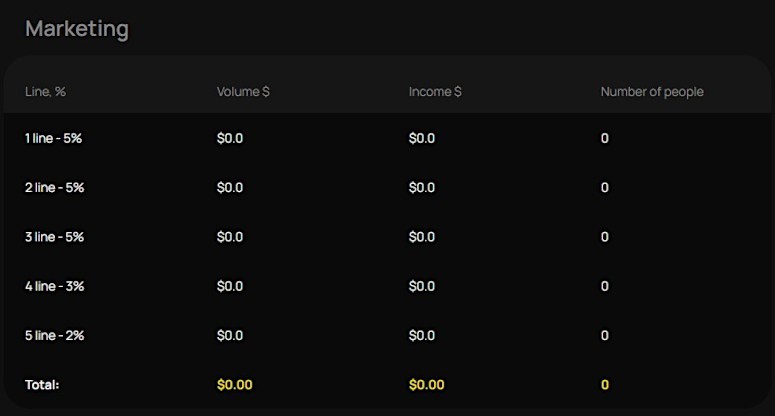Click the Marketing section heading
This screenshot has height=416, width=775.
(x=77, y=29)
